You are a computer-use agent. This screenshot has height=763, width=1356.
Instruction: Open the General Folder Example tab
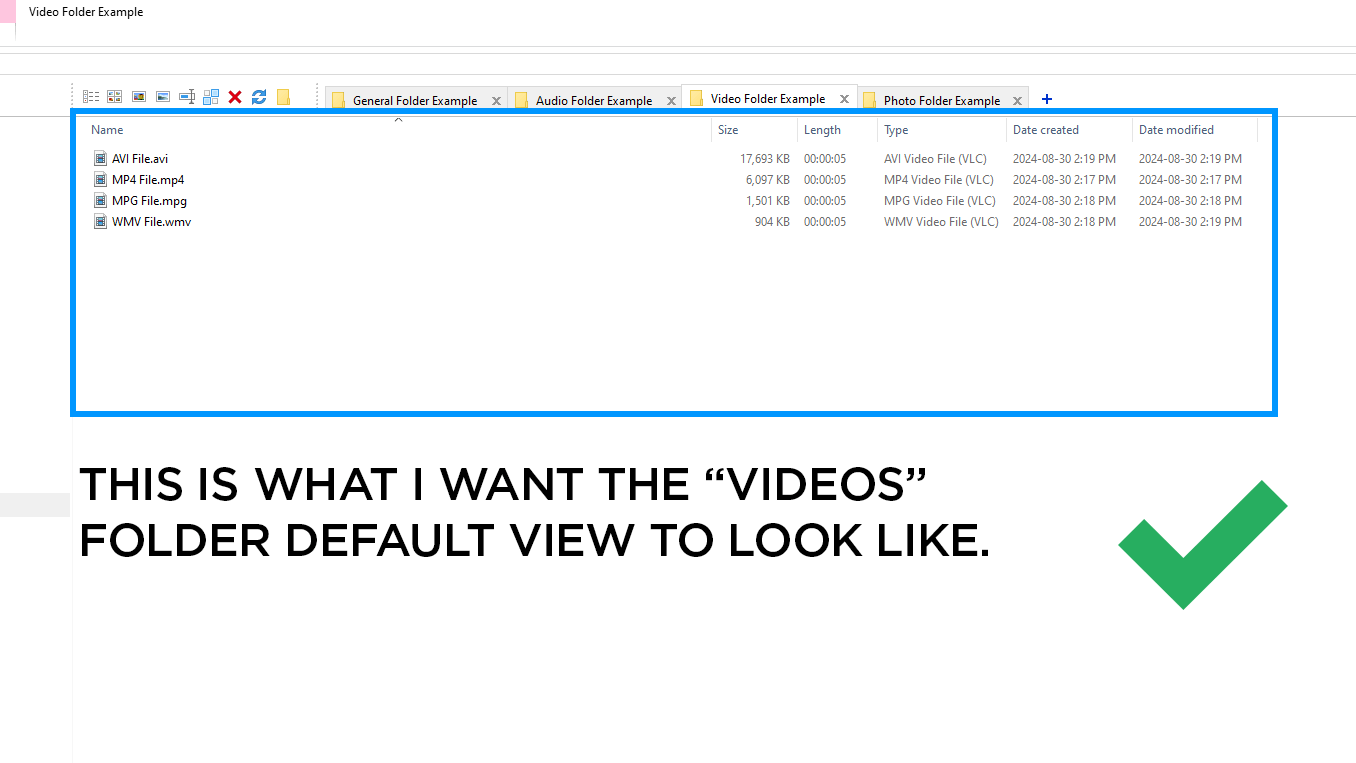[x=415, y=100]
